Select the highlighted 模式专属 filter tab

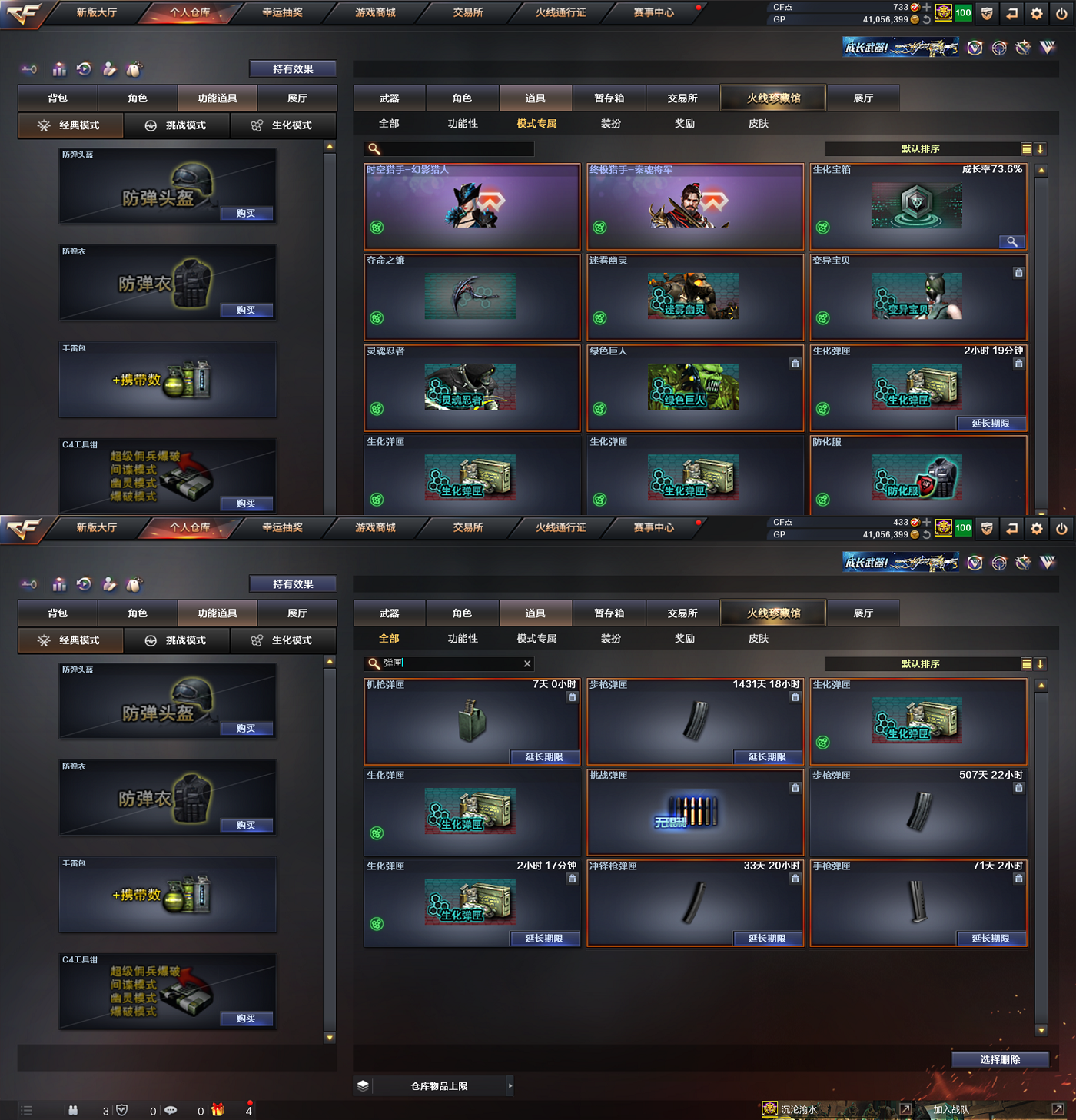[536, 124]
